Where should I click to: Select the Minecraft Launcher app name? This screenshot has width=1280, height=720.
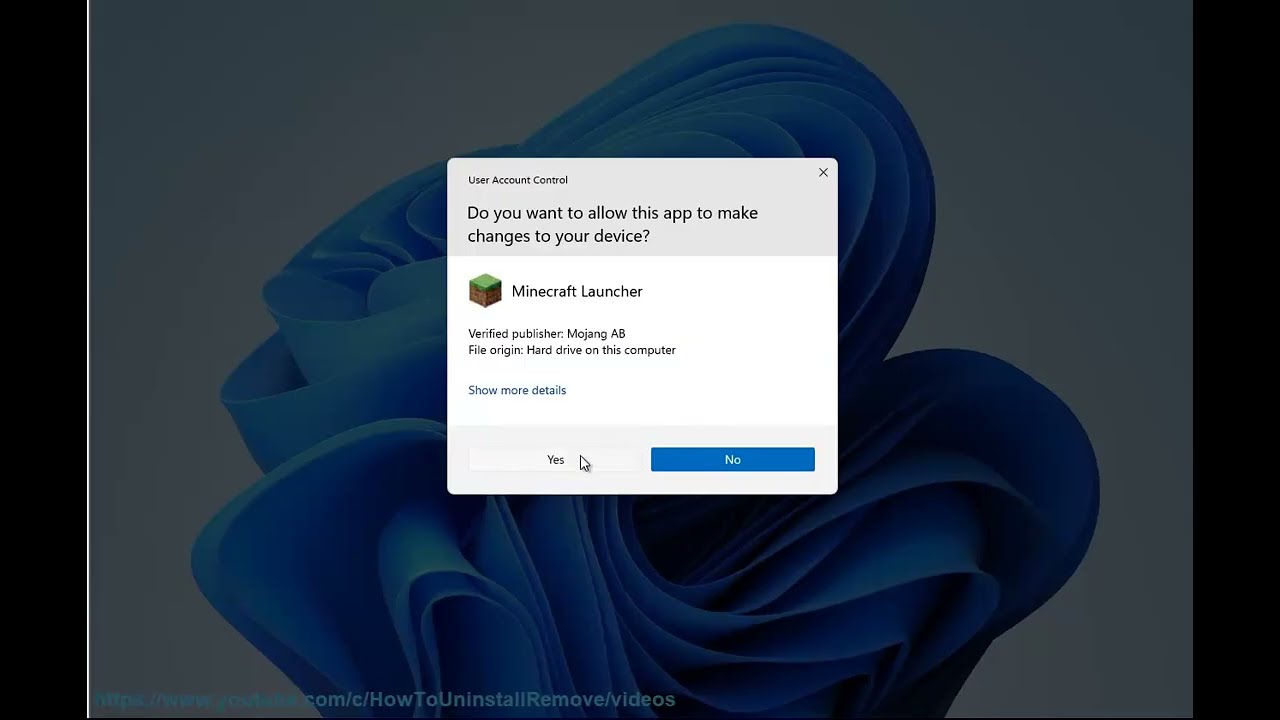pos(577,291)
